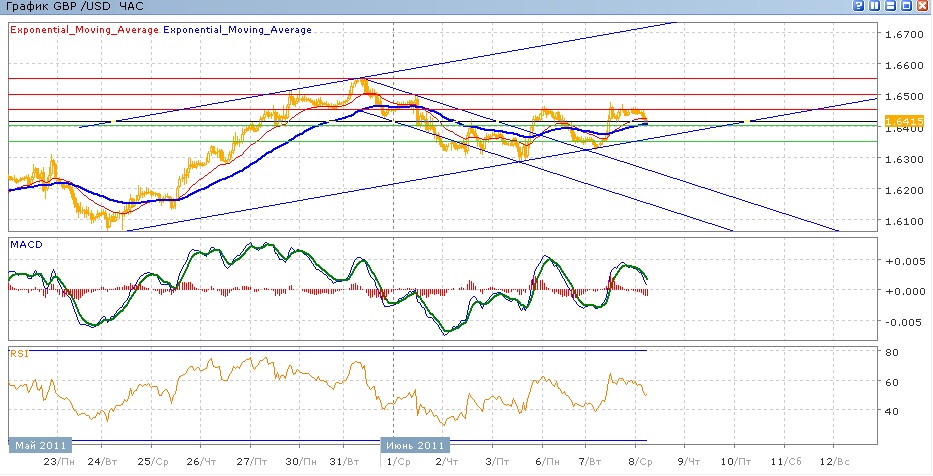Tile windows horizontally with the two-row icon
The height and width of the screenshot is (476, 933).
click(x=891, y=6)
